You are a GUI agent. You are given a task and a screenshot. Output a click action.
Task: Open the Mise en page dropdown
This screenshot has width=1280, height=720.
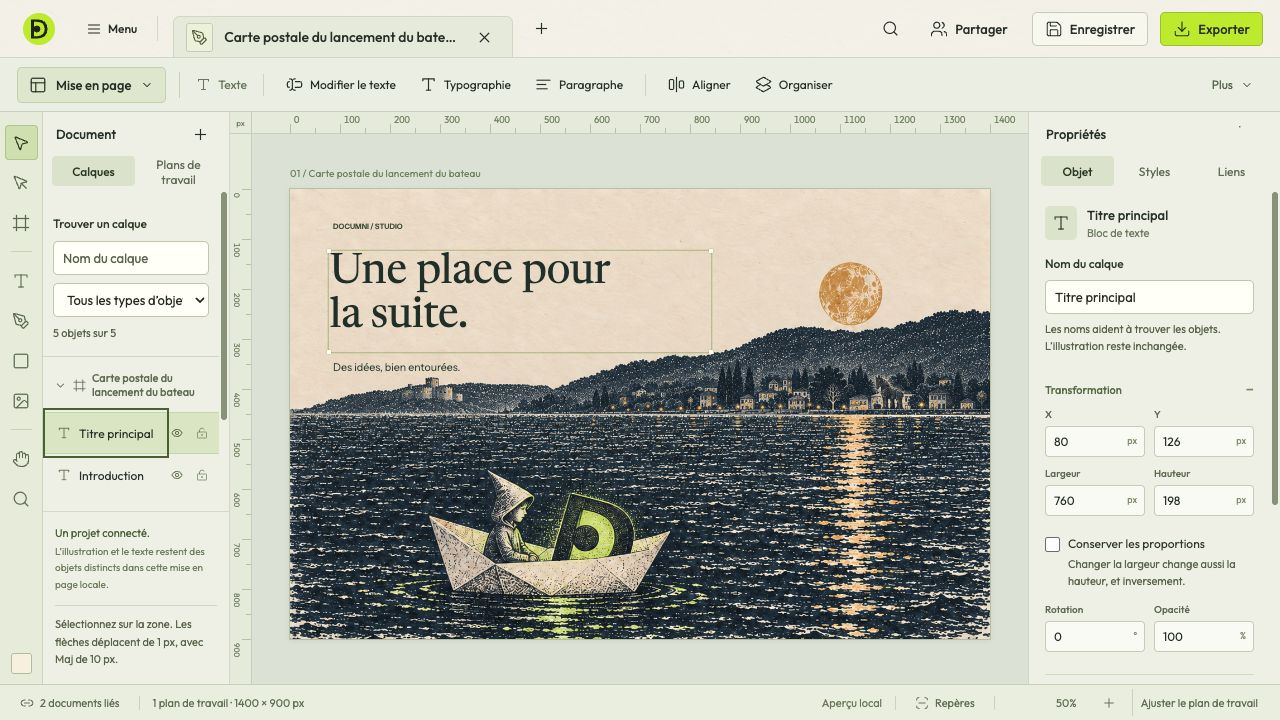click(91, 85)
